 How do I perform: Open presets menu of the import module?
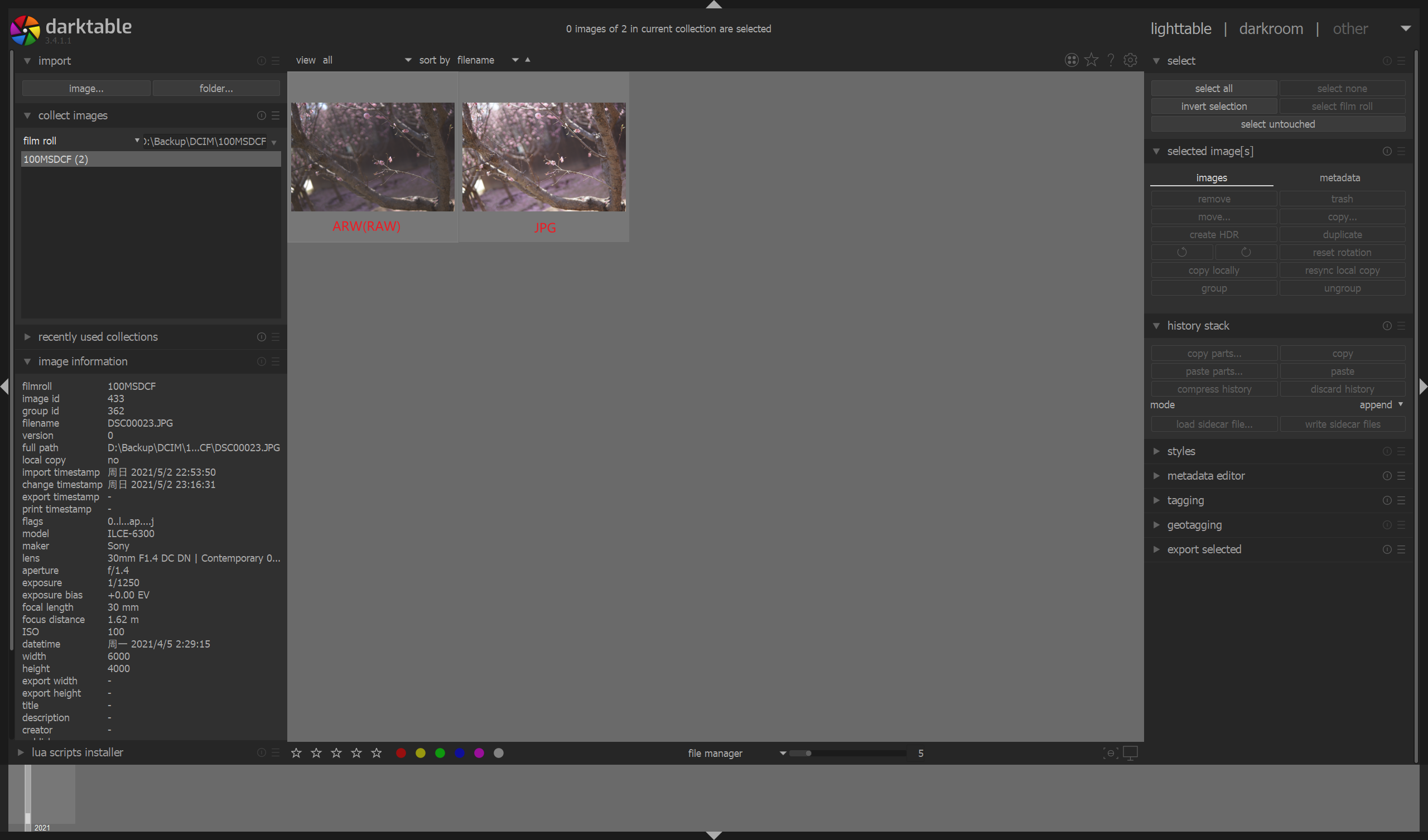tap(276, 61)
